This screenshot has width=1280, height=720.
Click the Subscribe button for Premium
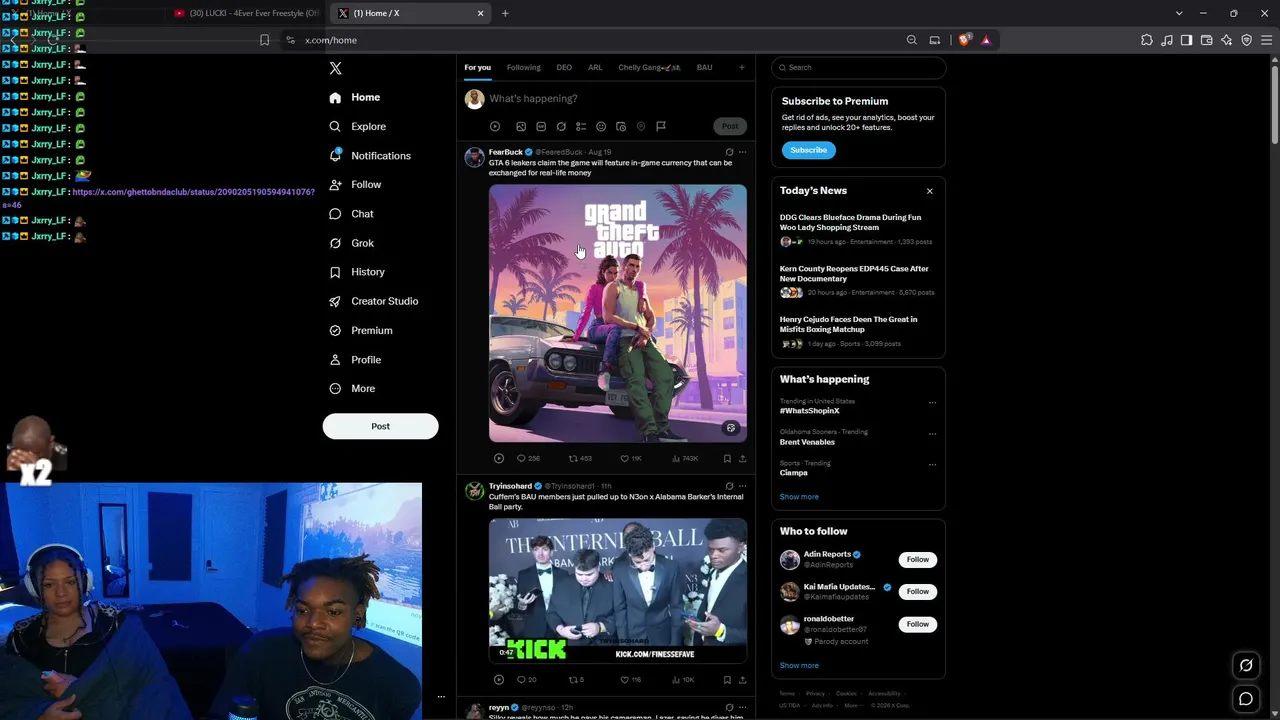[x=808, y=150]
